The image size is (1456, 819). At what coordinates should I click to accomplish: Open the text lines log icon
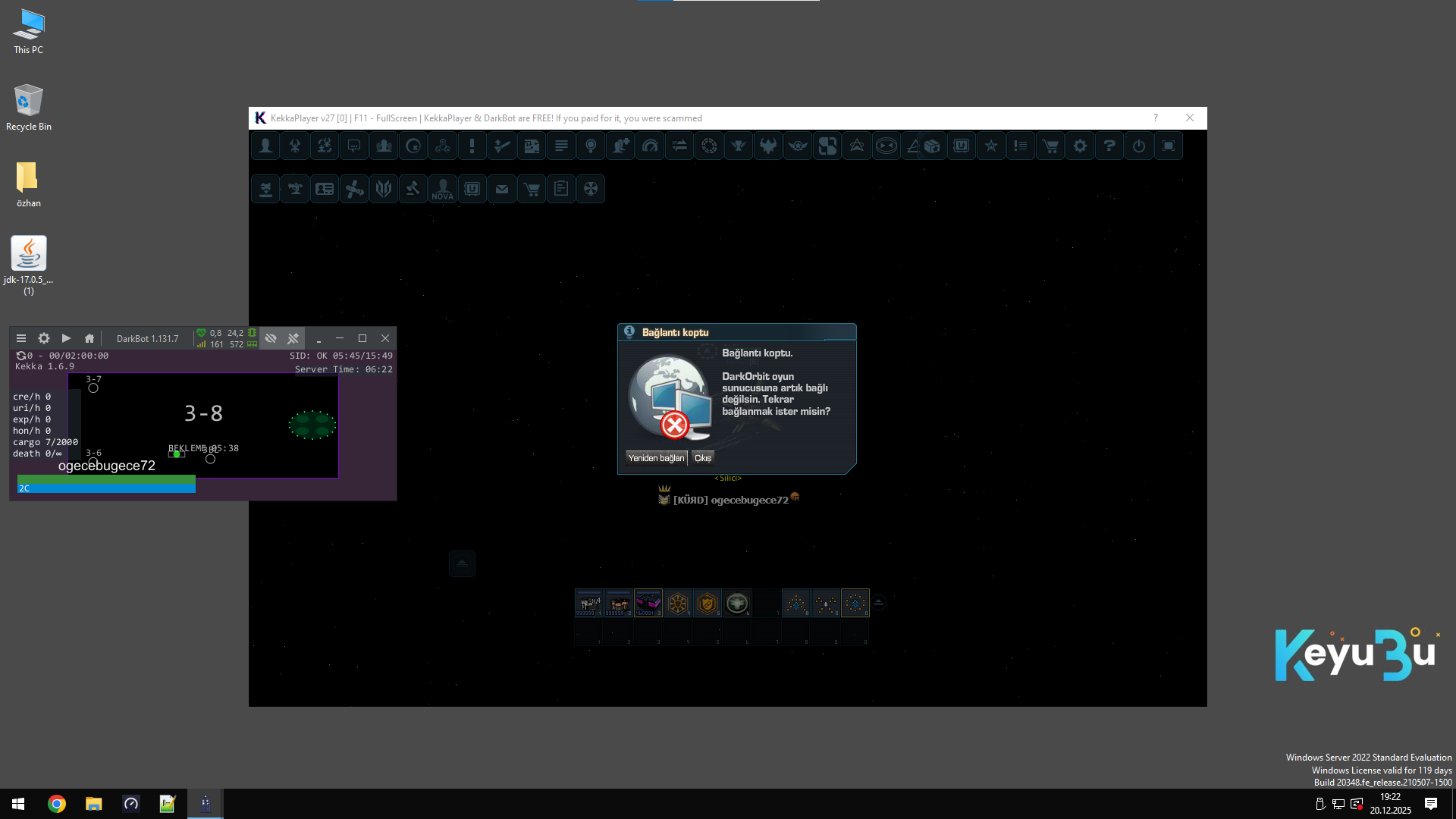[x=561, y=146]
